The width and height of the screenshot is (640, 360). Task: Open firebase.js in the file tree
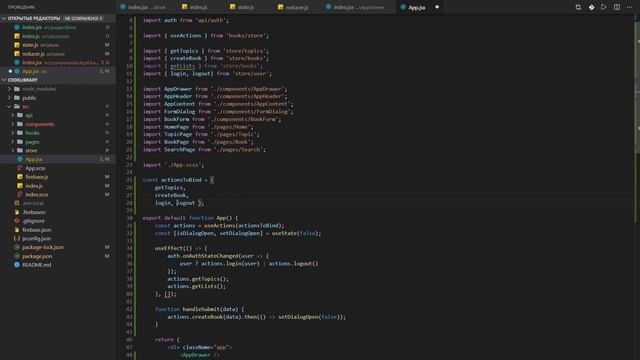point(58,177)
